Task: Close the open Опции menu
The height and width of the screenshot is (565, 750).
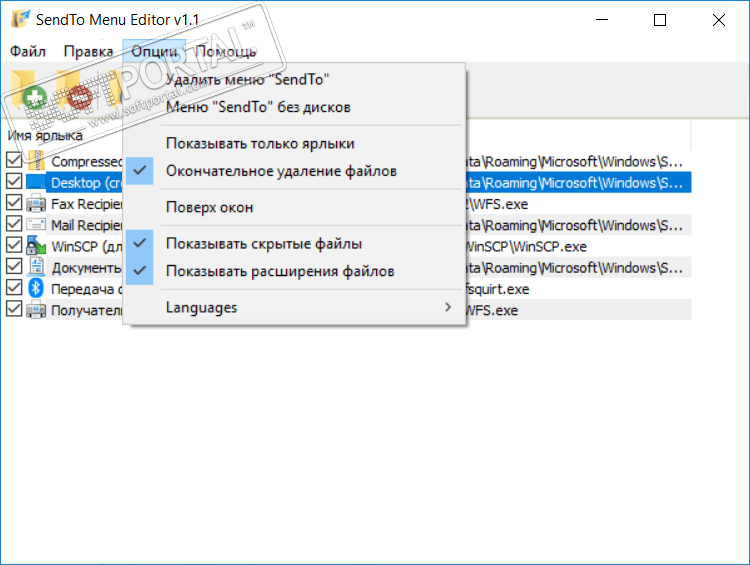Action: coord(154,51)
